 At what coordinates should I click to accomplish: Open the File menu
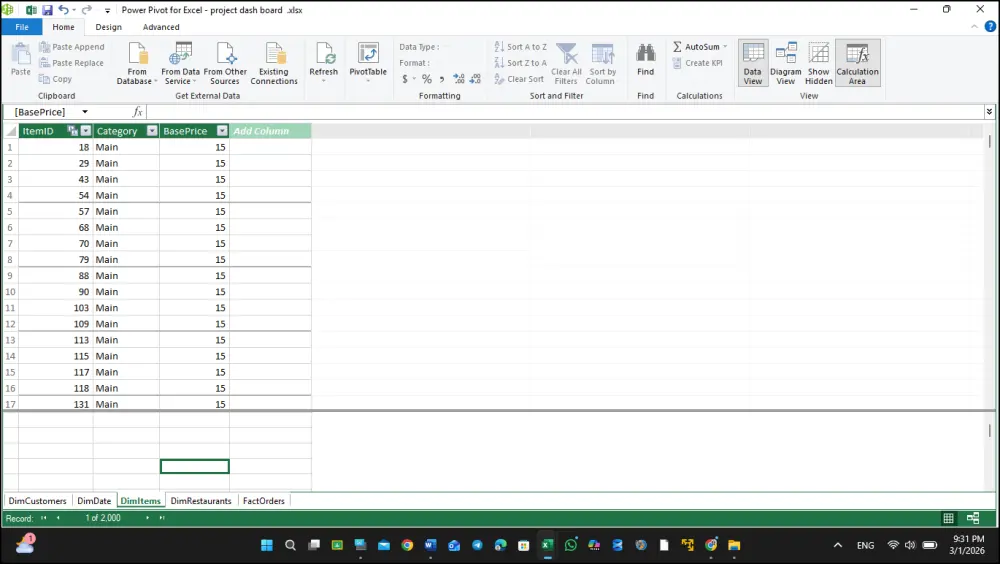pyautogui.click(x=22, y=27)
